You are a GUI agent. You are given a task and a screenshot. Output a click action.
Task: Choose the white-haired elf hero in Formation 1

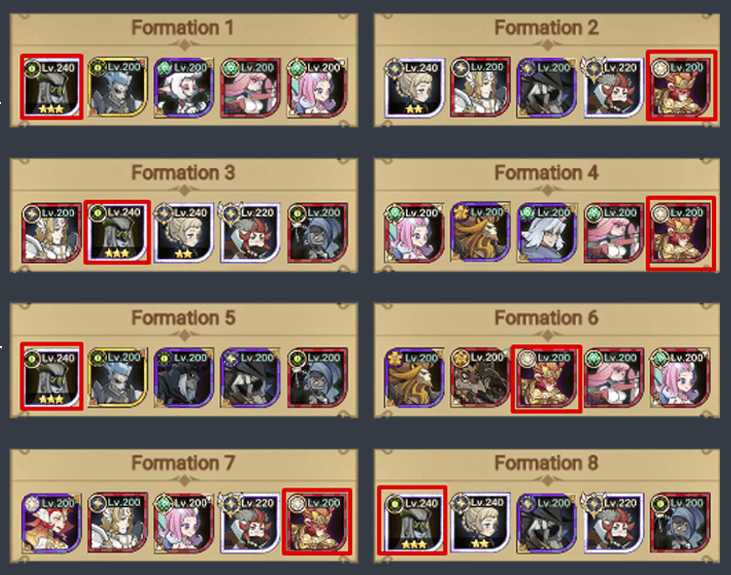(x=184, y=87)
